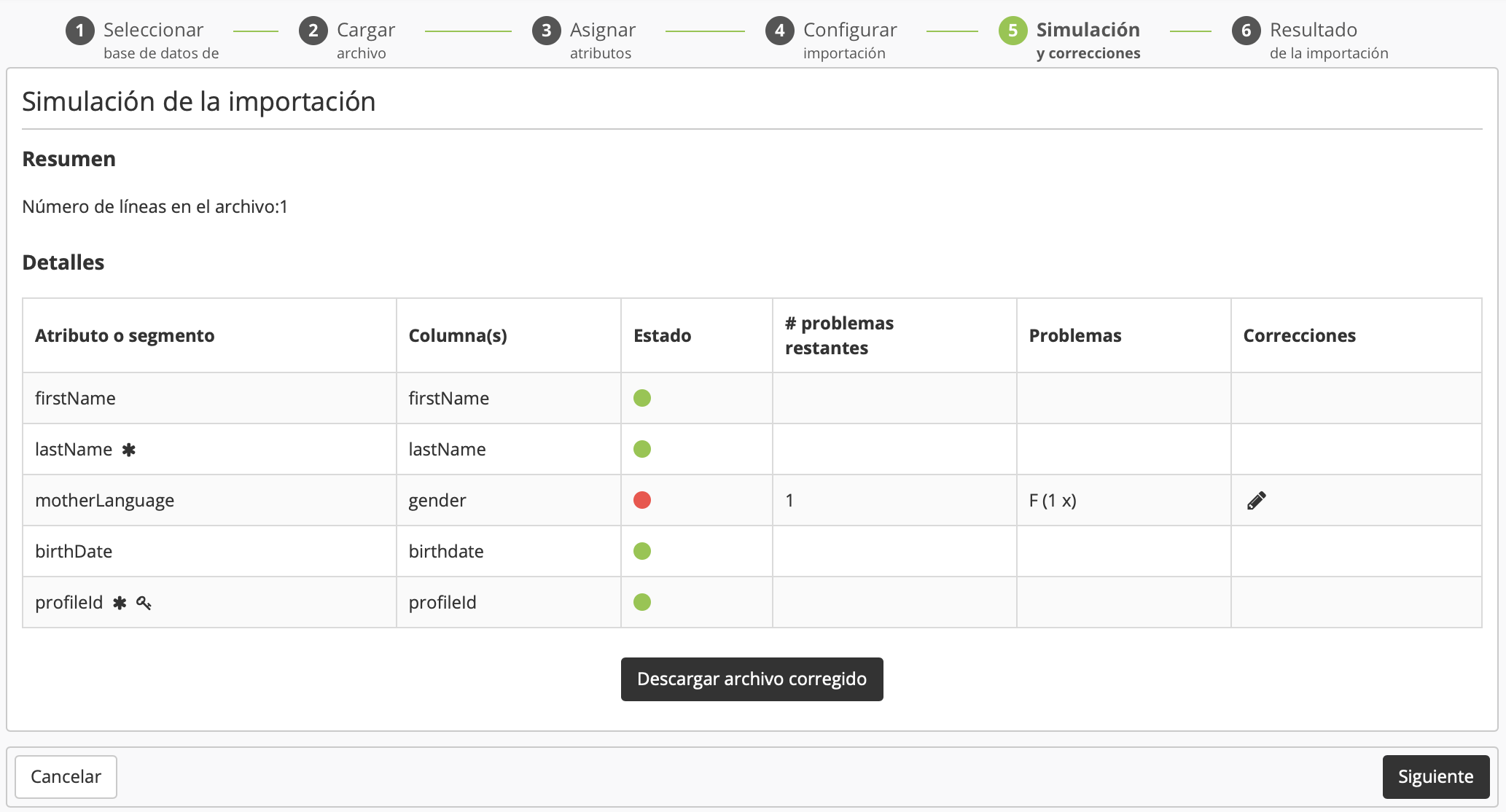
Task: Click the green status dot for profileId
Action: pos(641,602)
